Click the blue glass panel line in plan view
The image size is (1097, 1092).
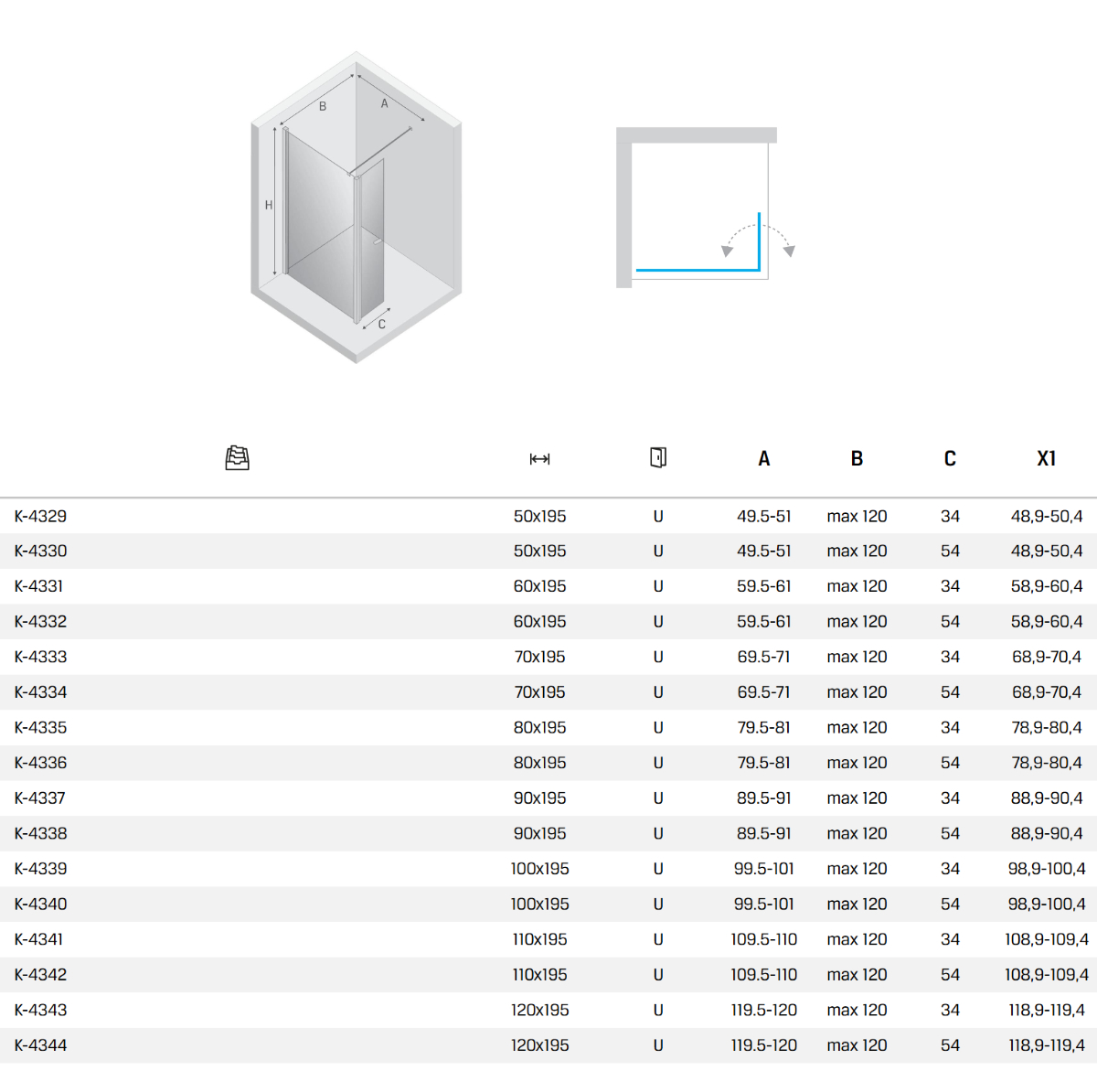click(x=697, y=270)
